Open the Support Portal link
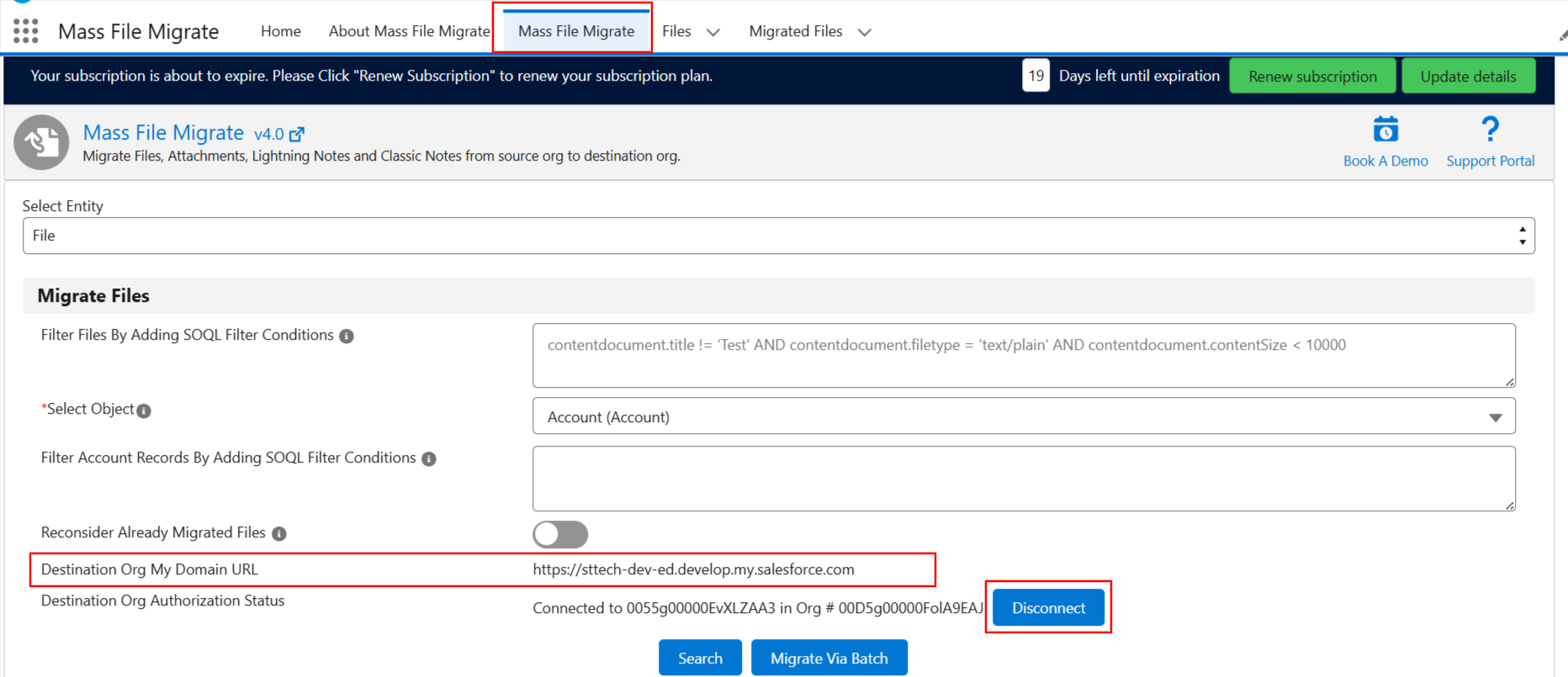The image size is (1568, 677). point(1490,161)
